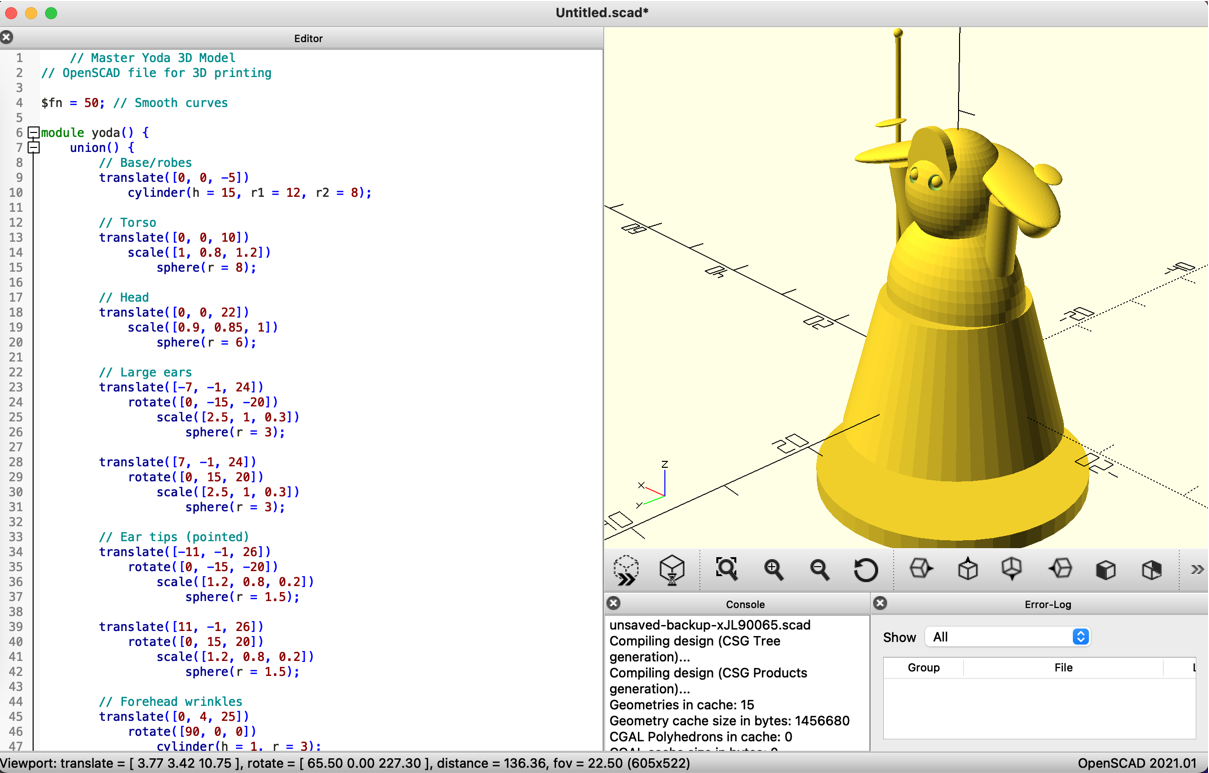Close the Console panel
1209x773 pixels.
(x=614, y=604)
